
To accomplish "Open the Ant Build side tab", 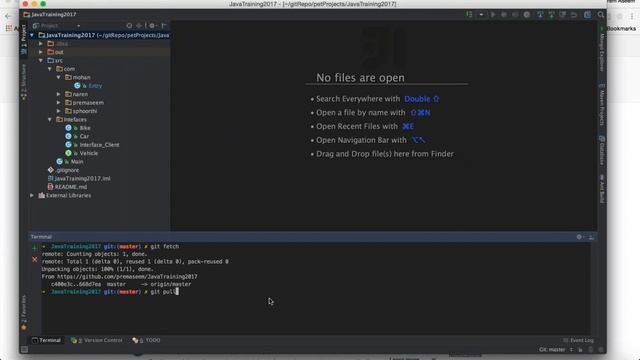I will (602, 189).
